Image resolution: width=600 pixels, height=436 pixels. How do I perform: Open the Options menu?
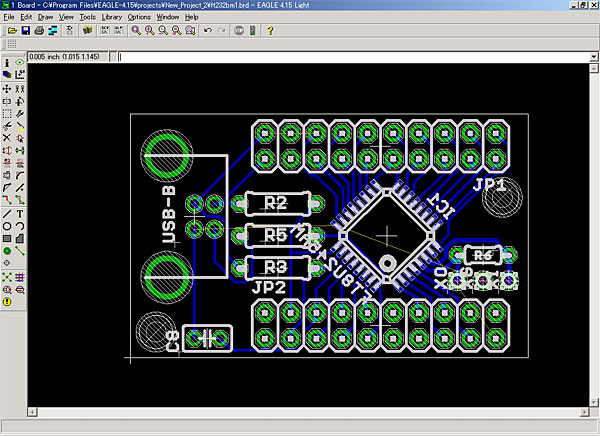pos(140,17)
